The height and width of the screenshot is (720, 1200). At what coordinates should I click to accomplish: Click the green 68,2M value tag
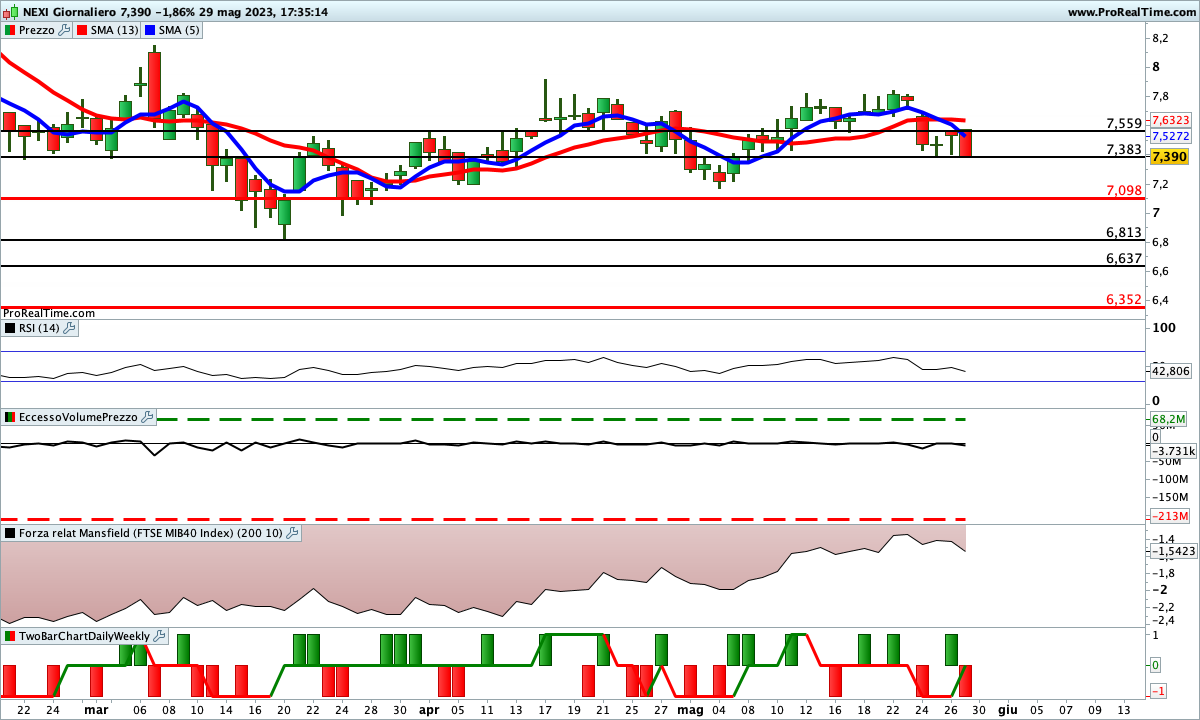[1167, 419]
